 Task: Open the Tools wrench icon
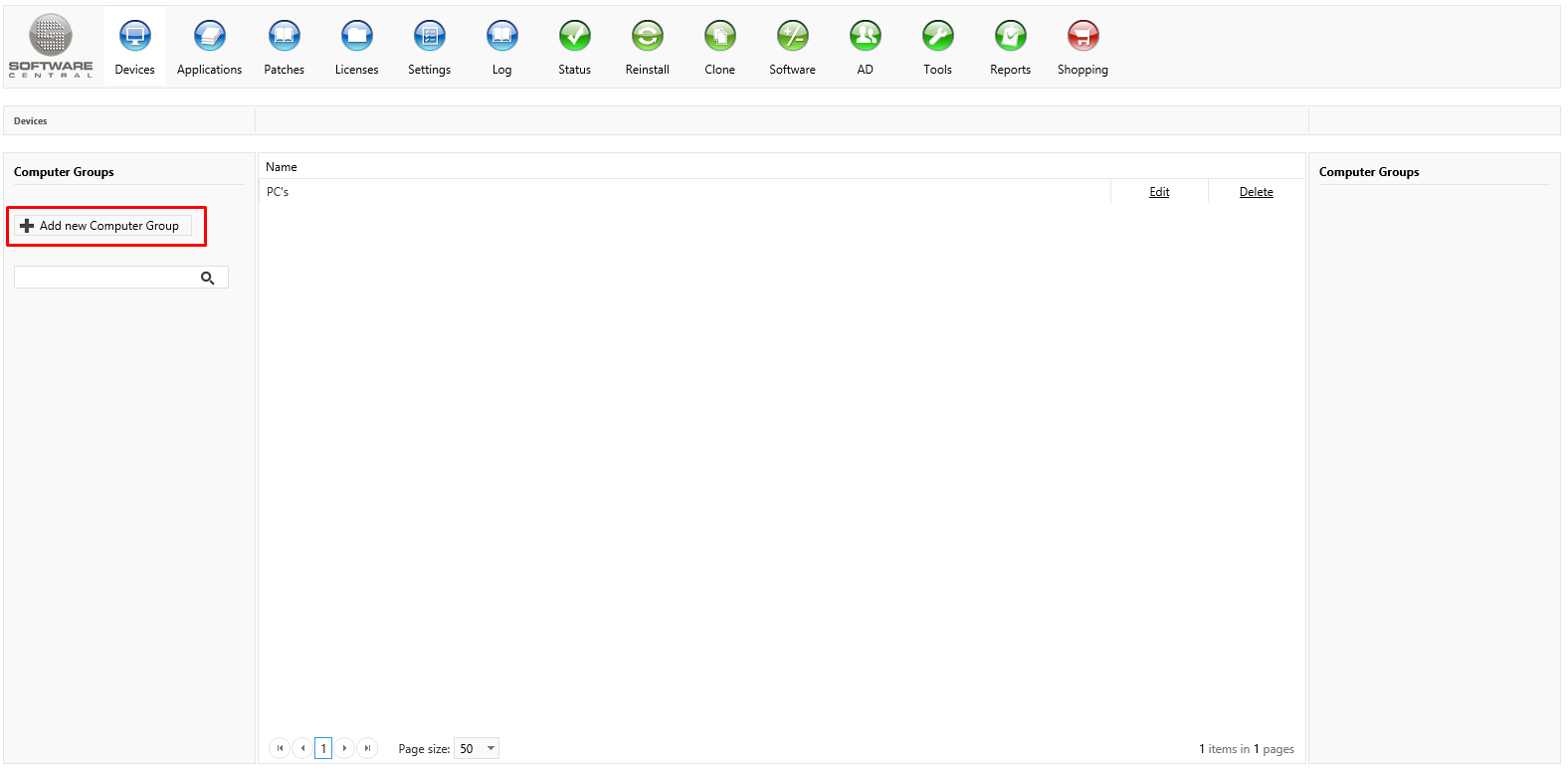tap(938, 37)
